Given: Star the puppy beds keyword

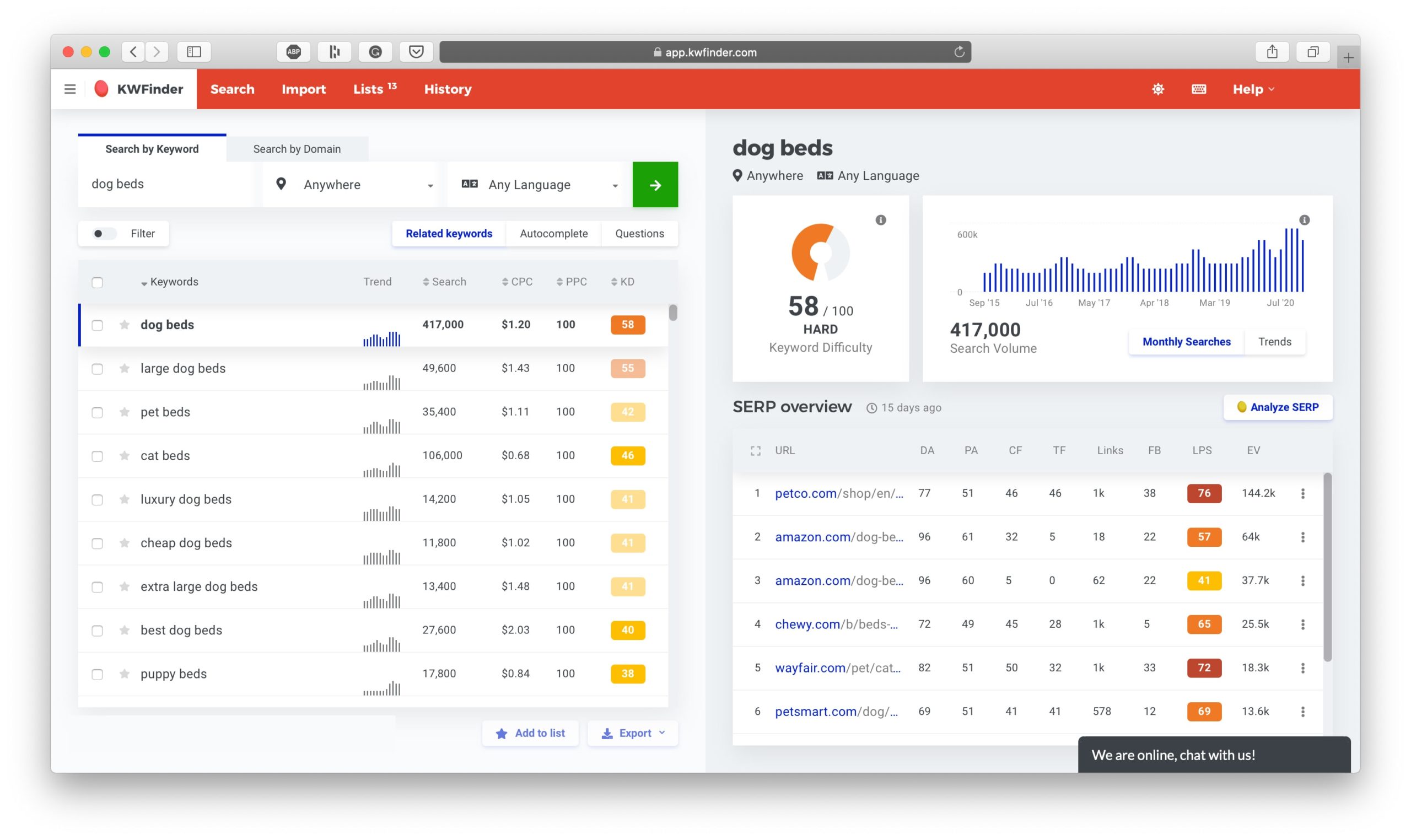Looking at the screenshot, I should click(x=125, y=674).
